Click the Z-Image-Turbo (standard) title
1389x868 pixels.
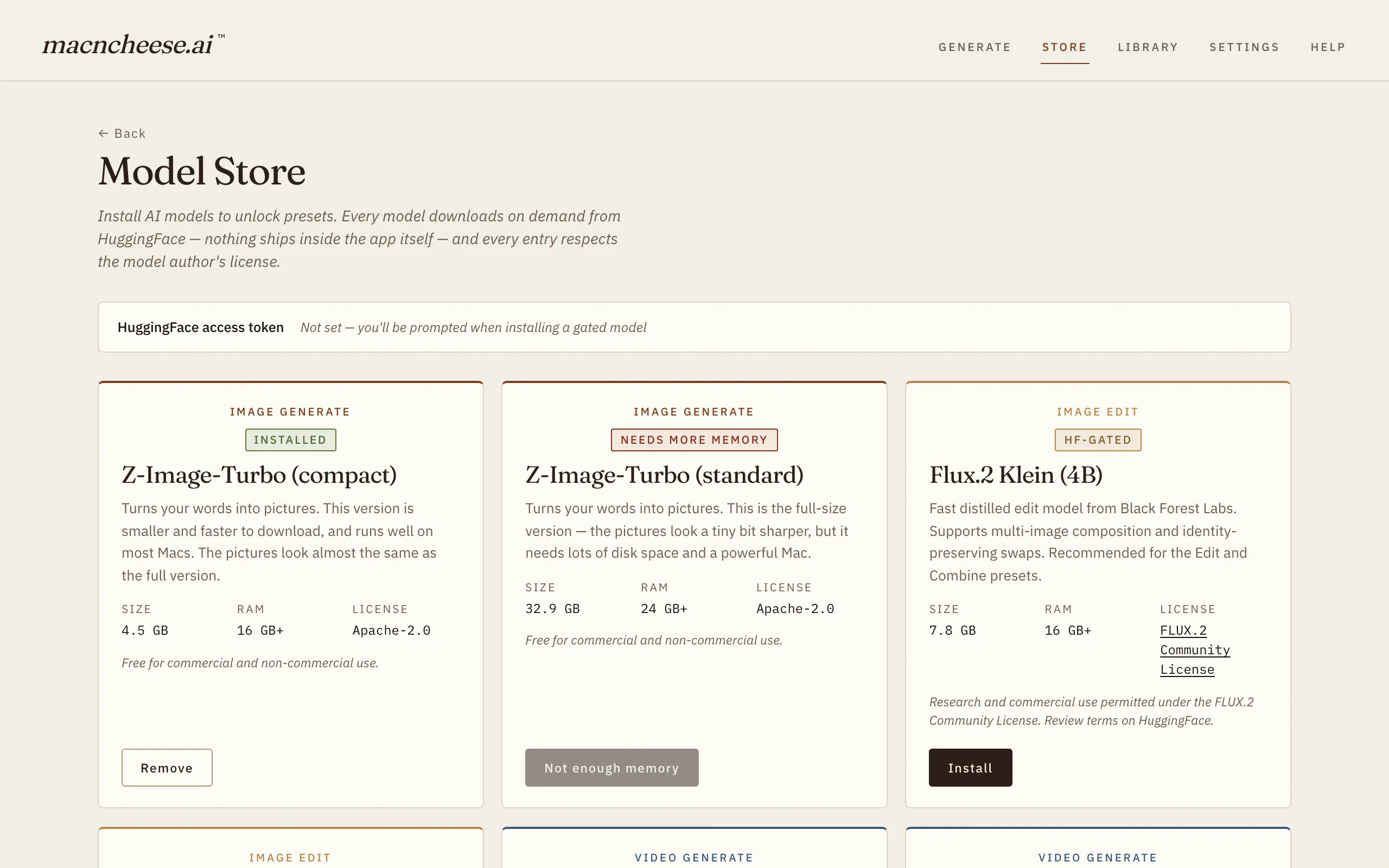[664, 475]
